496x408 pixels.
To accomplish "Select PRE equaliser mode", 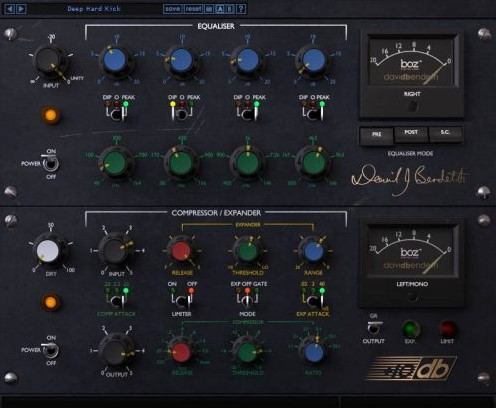I will click(376, 135).
